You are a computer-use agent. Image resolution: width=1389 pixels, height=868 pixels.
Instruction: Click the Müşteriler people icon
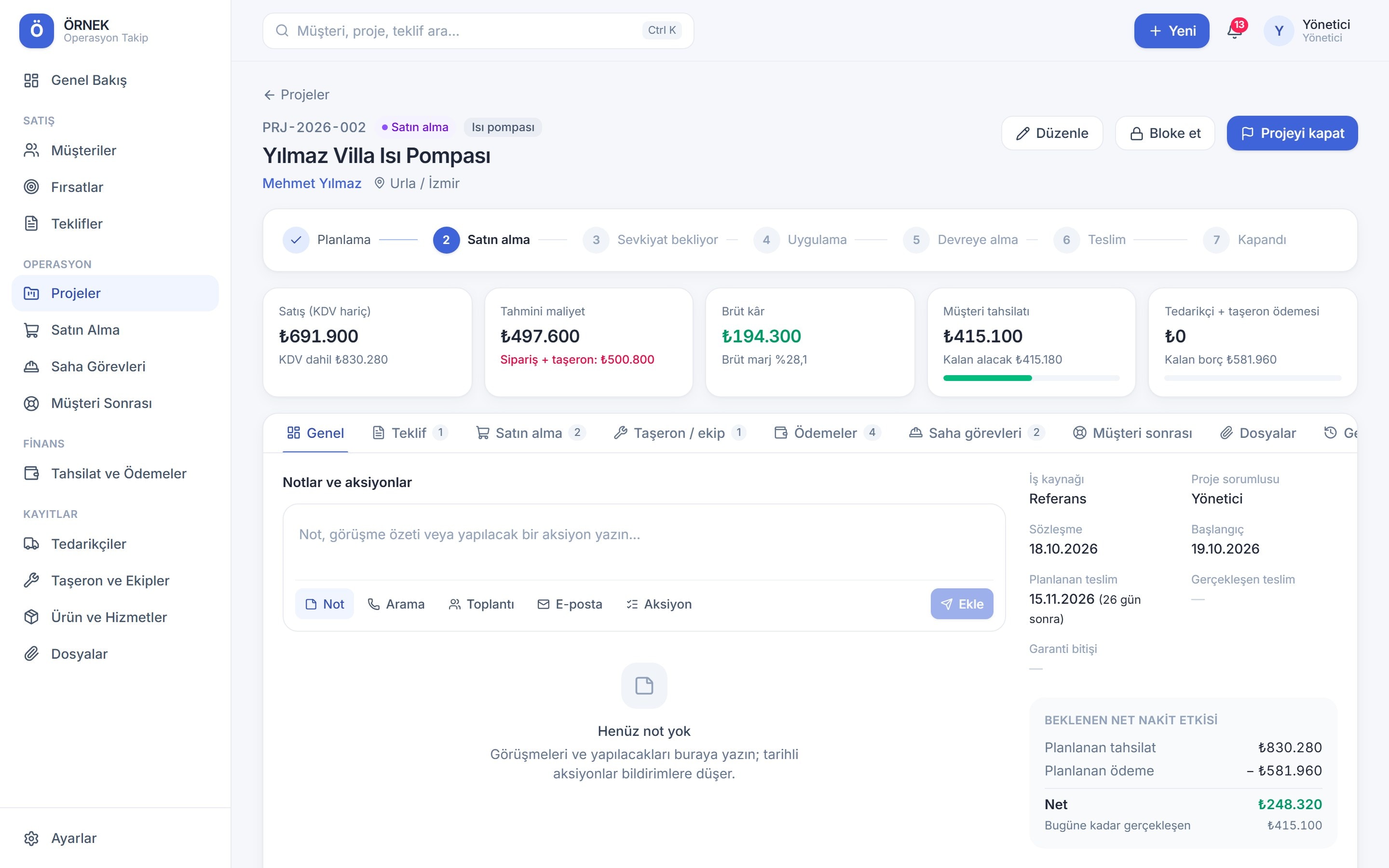tap(31, 150)
